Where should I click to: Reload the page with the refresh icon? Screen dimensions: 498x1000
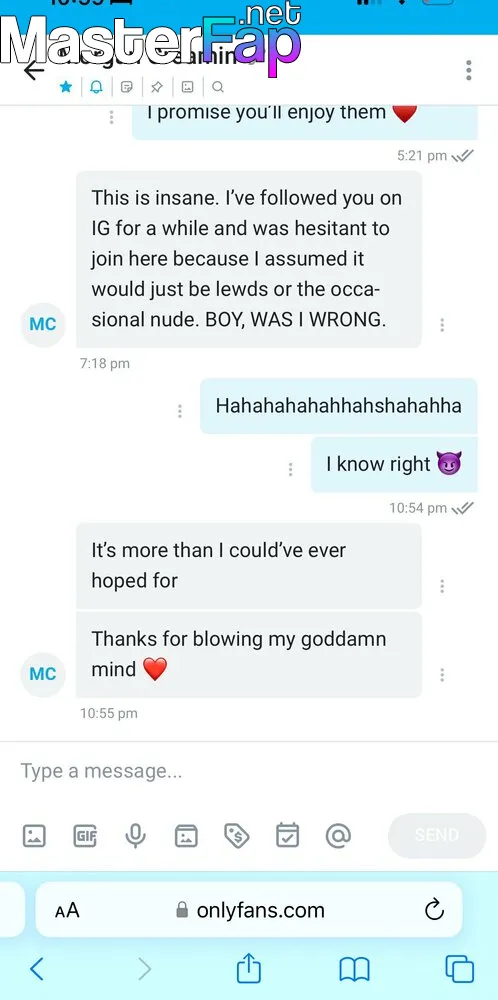[434, 909]
